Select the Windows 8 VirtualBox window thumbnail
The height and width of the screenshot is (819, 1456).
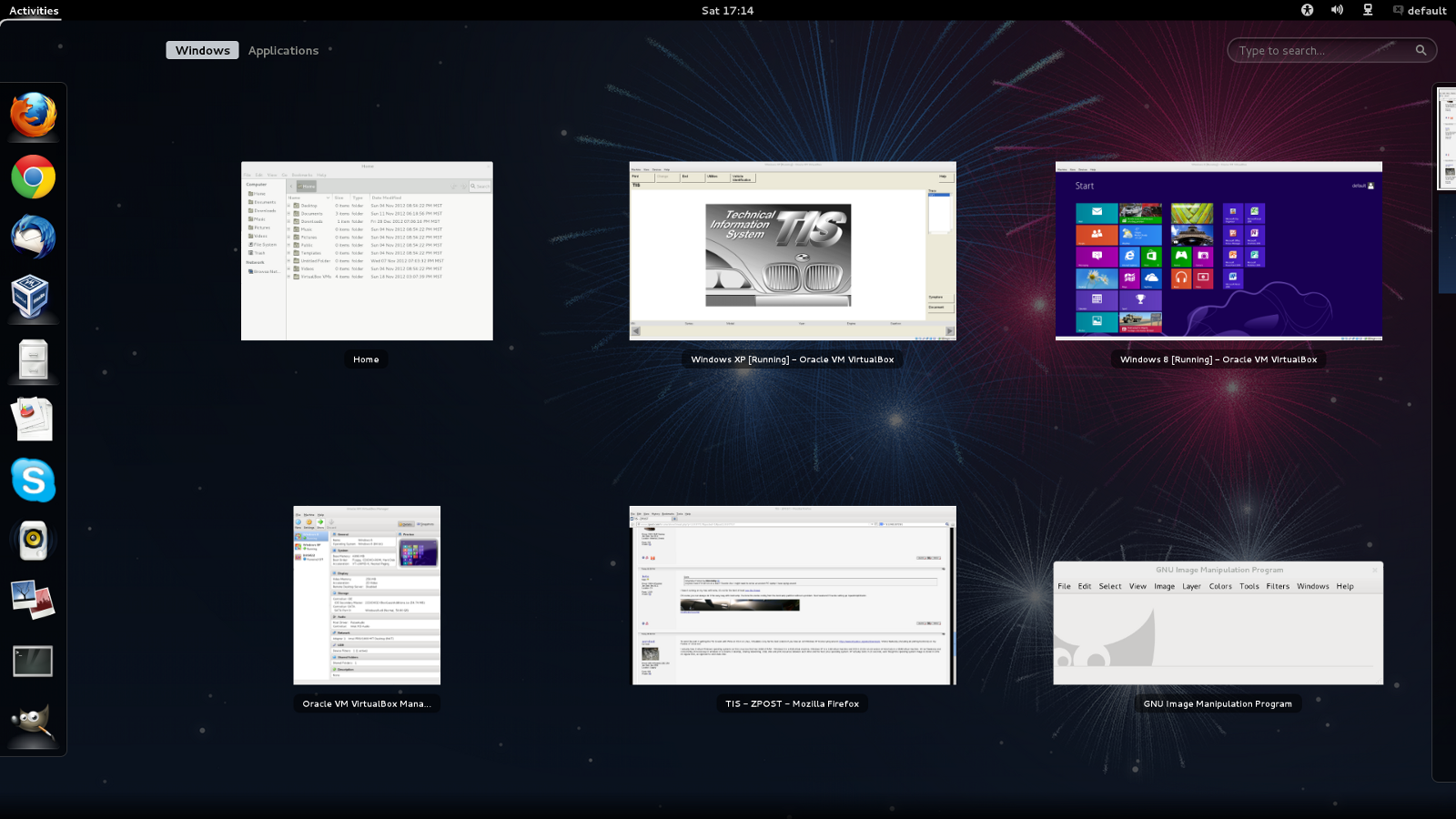1218,251
